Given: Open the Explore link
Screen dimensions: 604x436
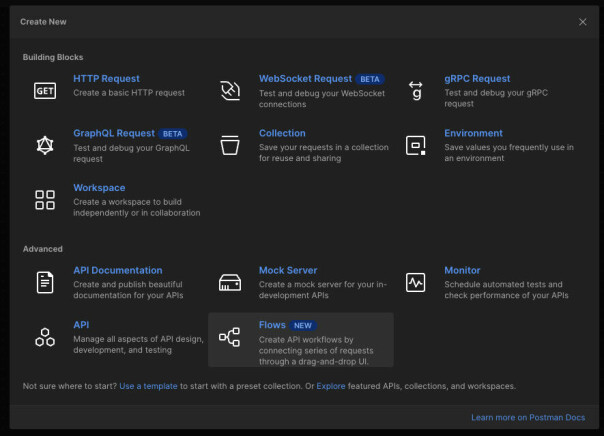Looking at the screenshot, I should pos(331,386).
